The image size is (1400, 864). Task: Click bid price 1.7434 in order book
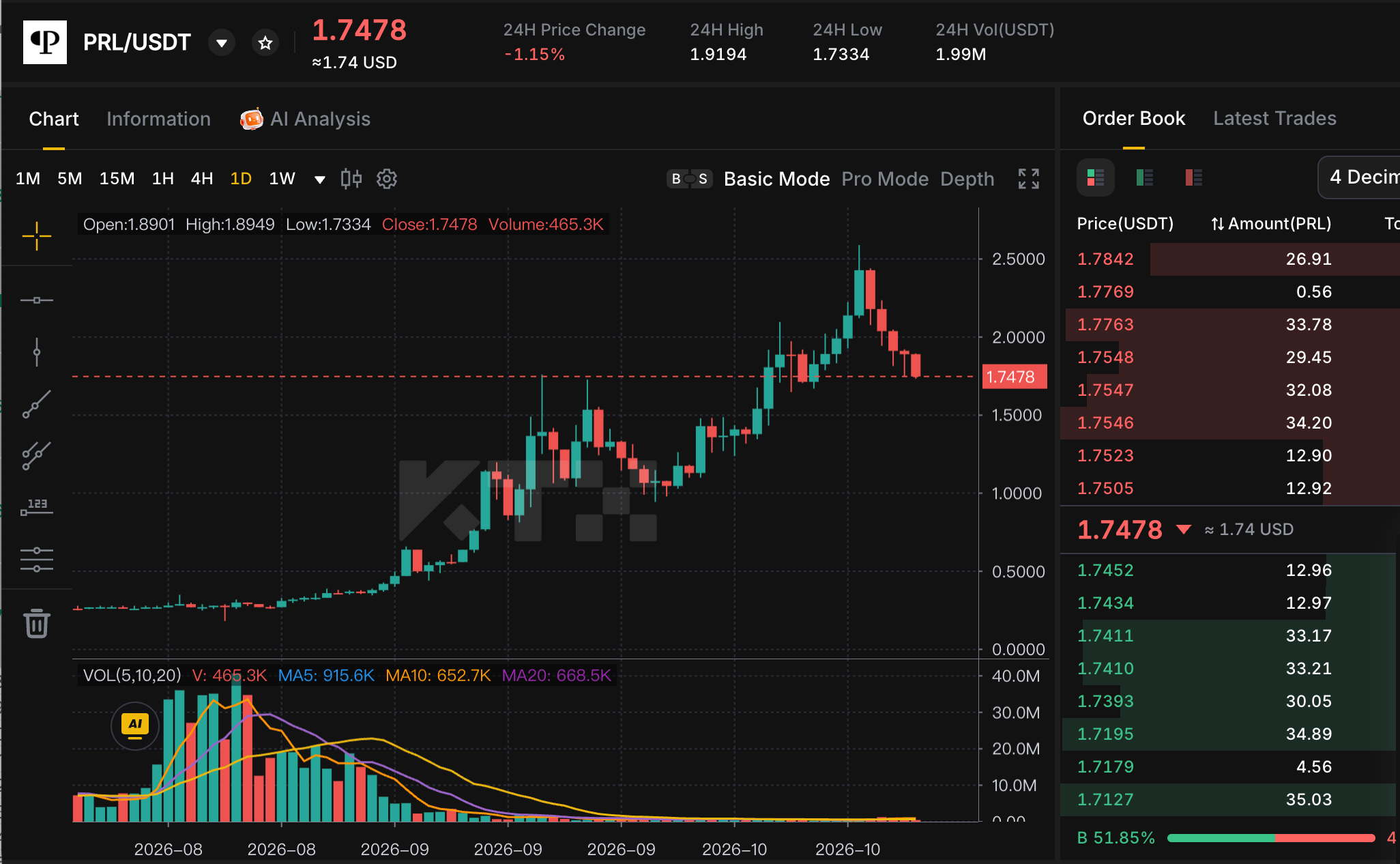coord(1105,603)
